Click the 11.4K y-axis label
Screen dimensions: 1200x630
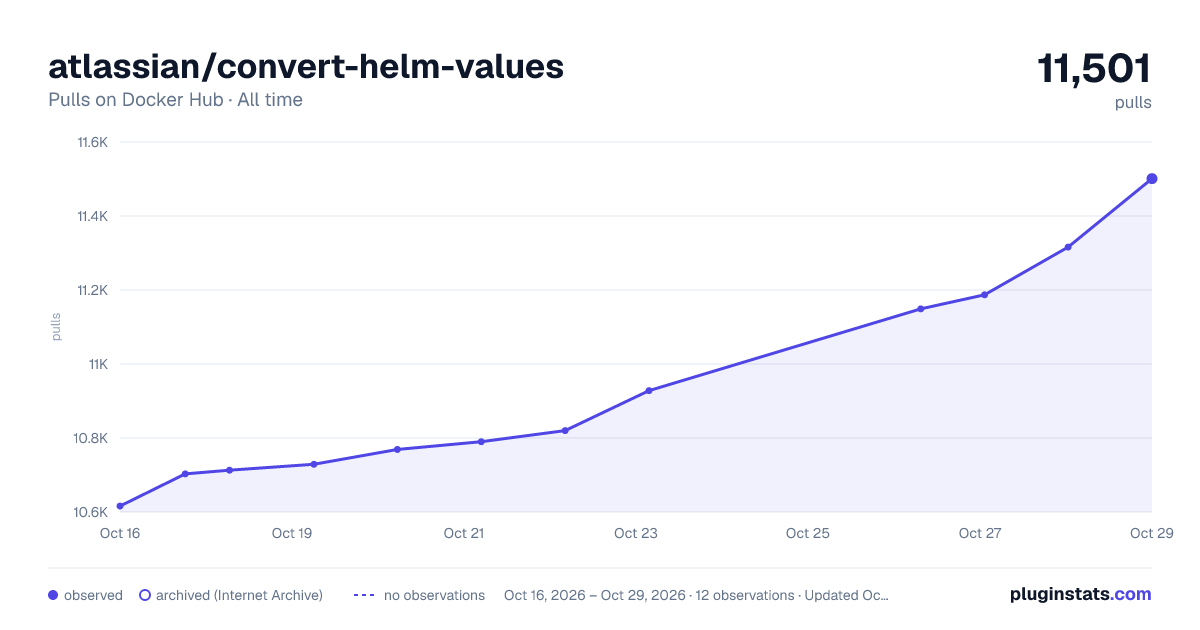tap(93, 216)
